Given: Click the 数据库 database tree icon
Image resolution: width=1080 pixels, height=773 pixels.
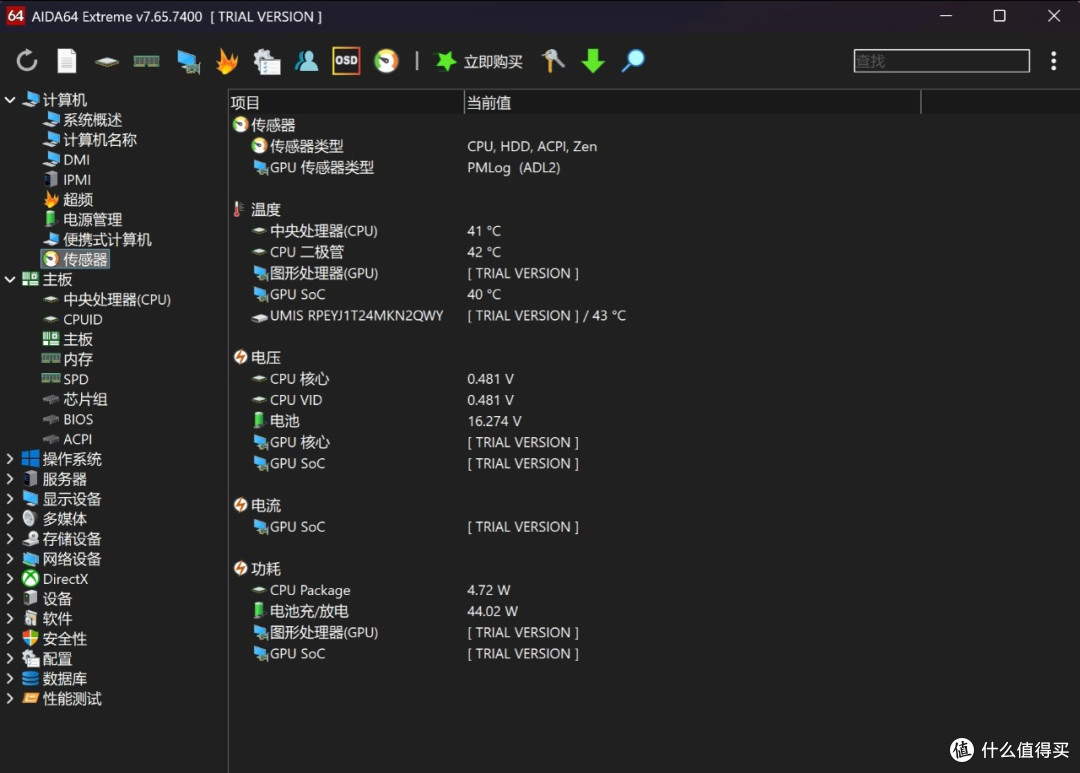Looking at the screenshot, I should tap(30, 679).
